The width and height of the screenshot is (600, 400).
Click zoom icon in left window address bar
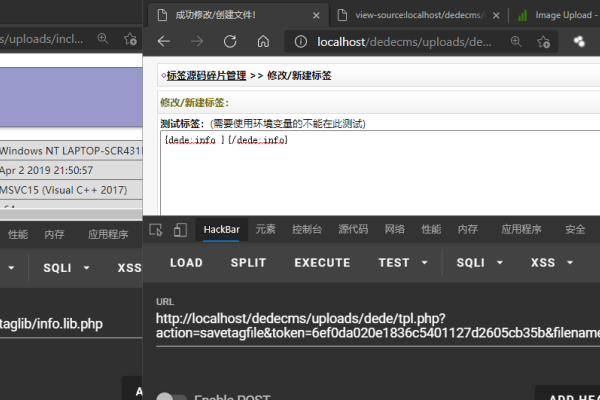[x=102, y=38]
